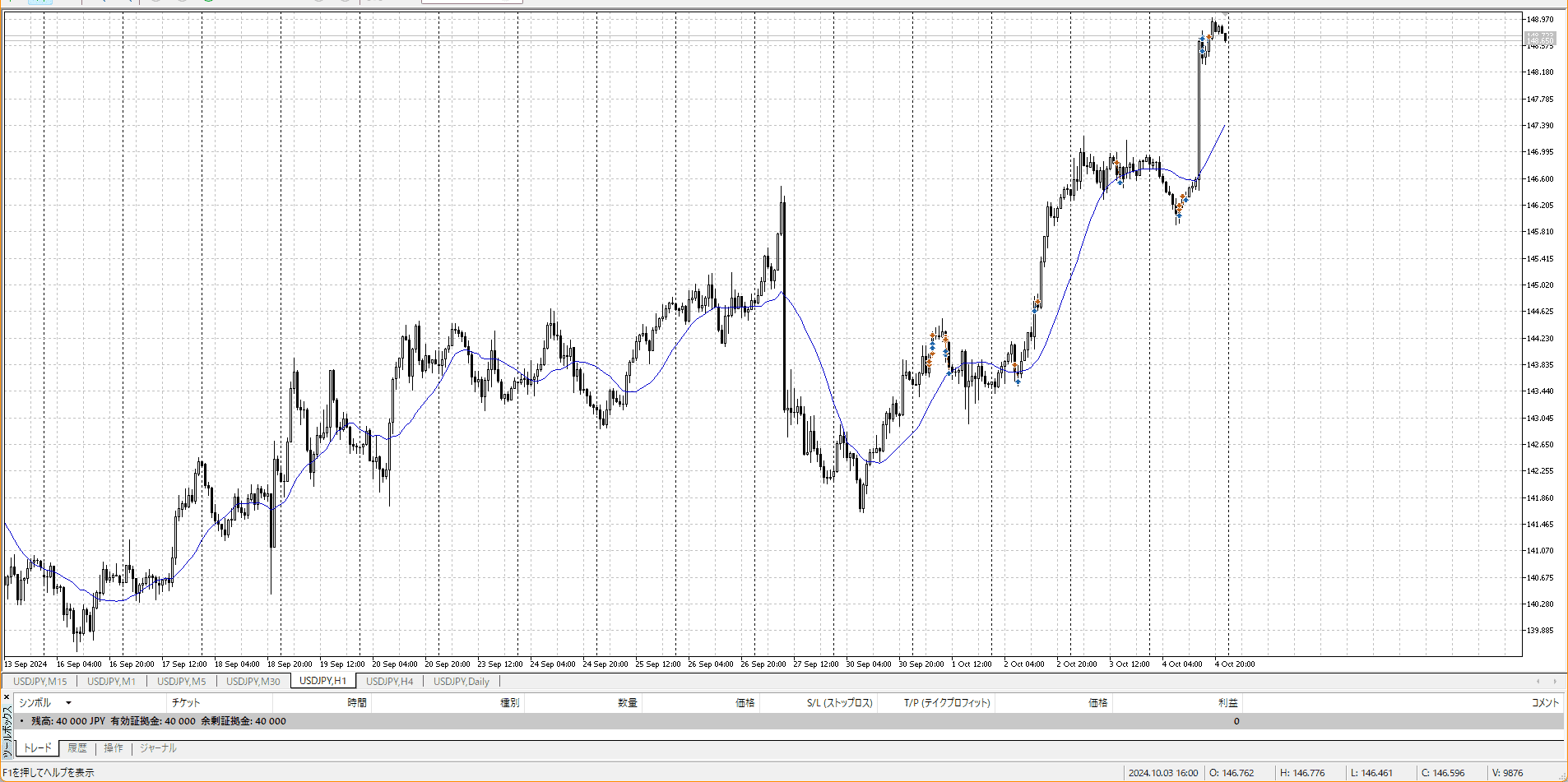Open the シンボル column sort dropdown arrow
Viewport: 1568px width, 782px height.
click(x=68, y=703)
